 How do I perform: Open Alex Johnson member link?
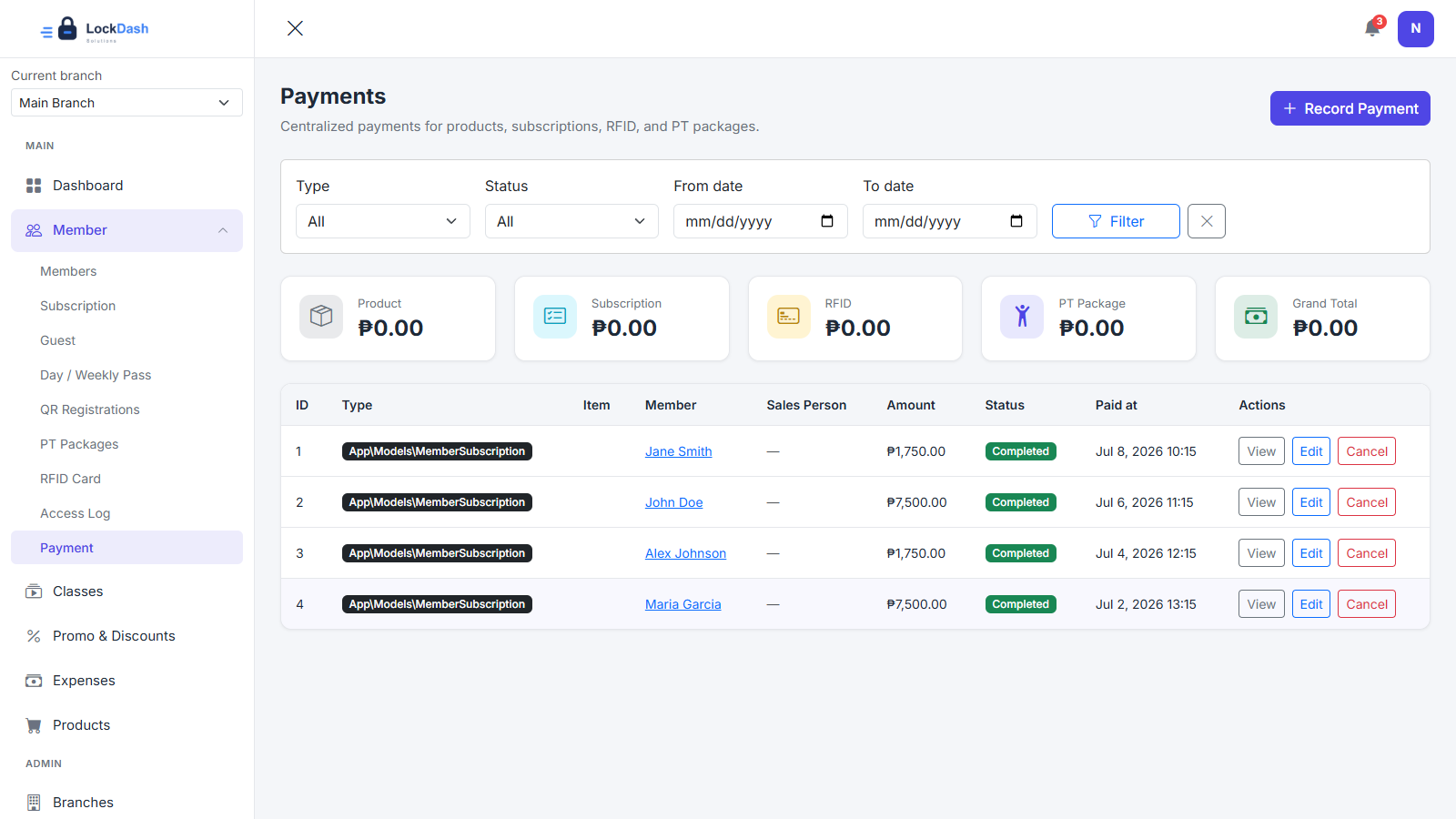point(685,553)
